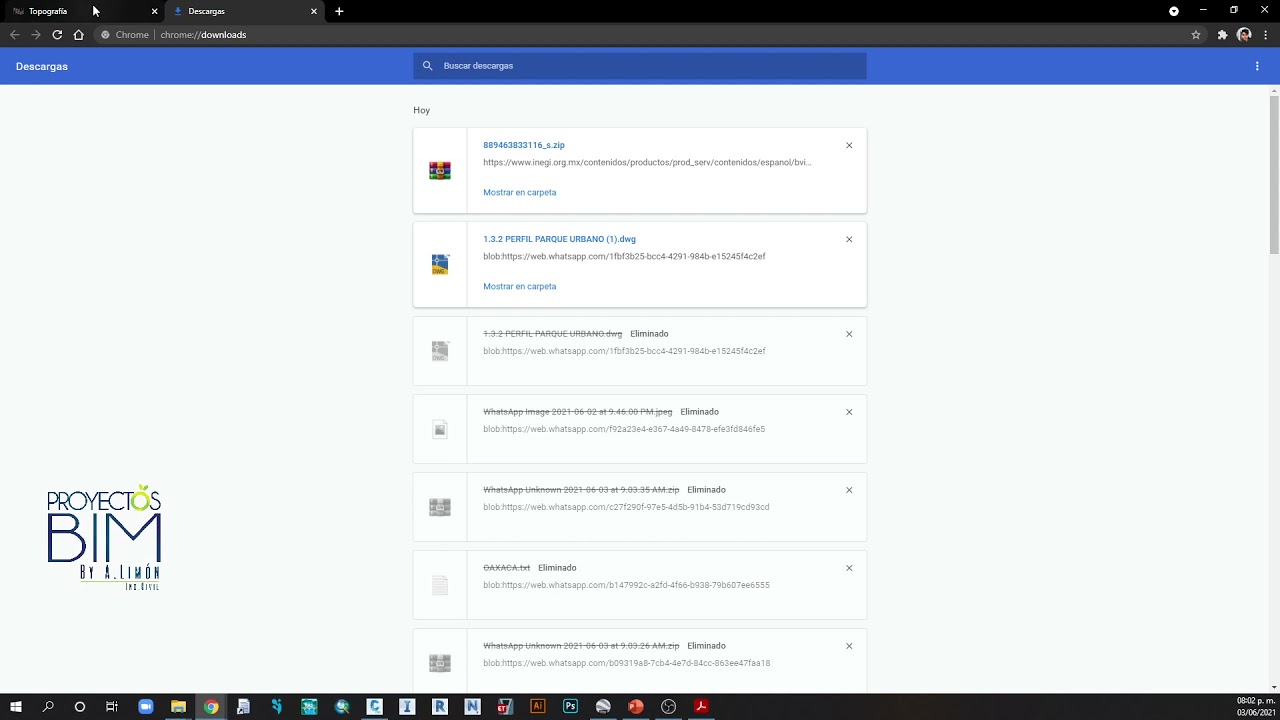Remove WhatsApp Unknown 9.03.26 AM.zip entry

coord(849,646)
